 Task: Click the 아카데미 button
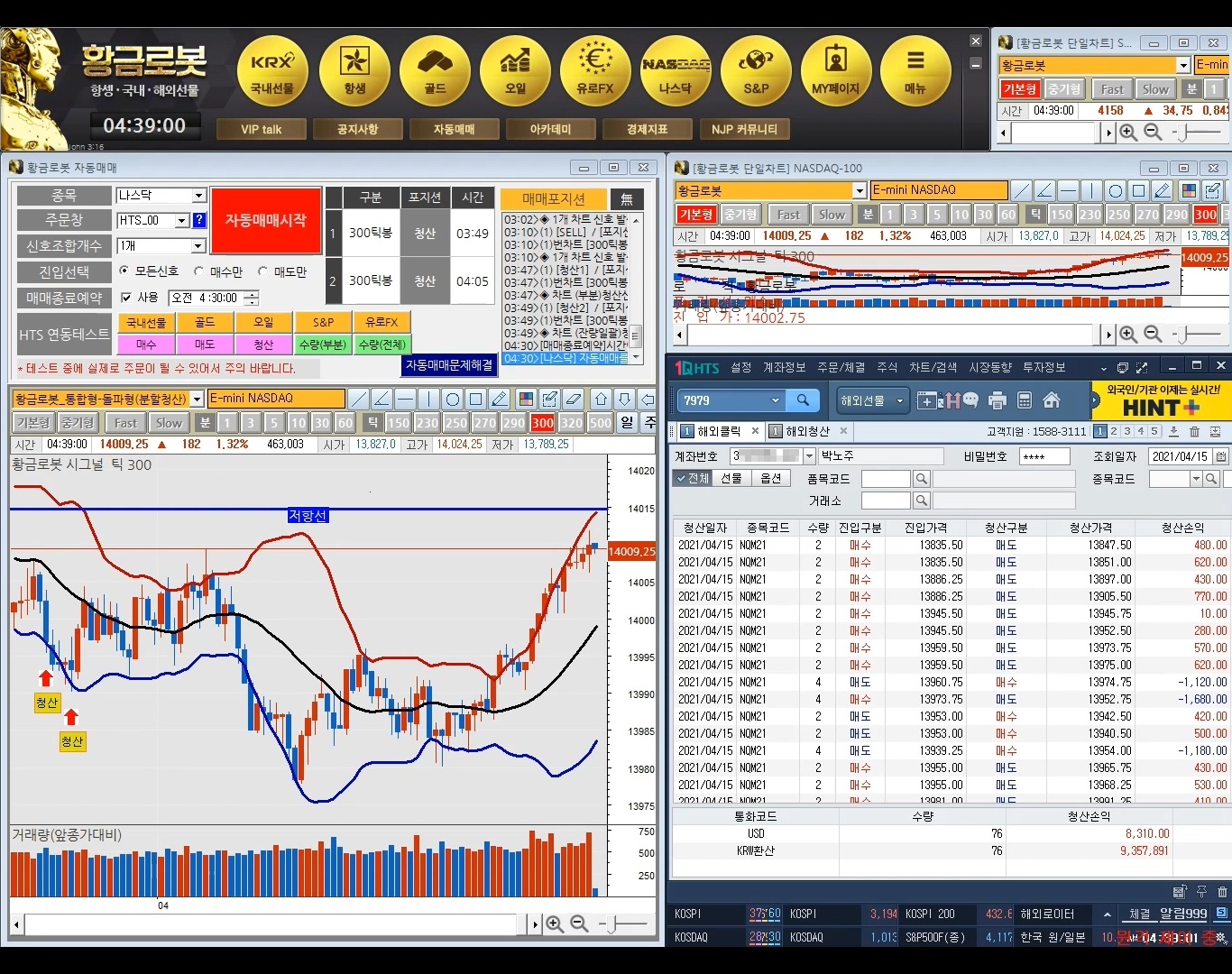[x=550, y=129]
